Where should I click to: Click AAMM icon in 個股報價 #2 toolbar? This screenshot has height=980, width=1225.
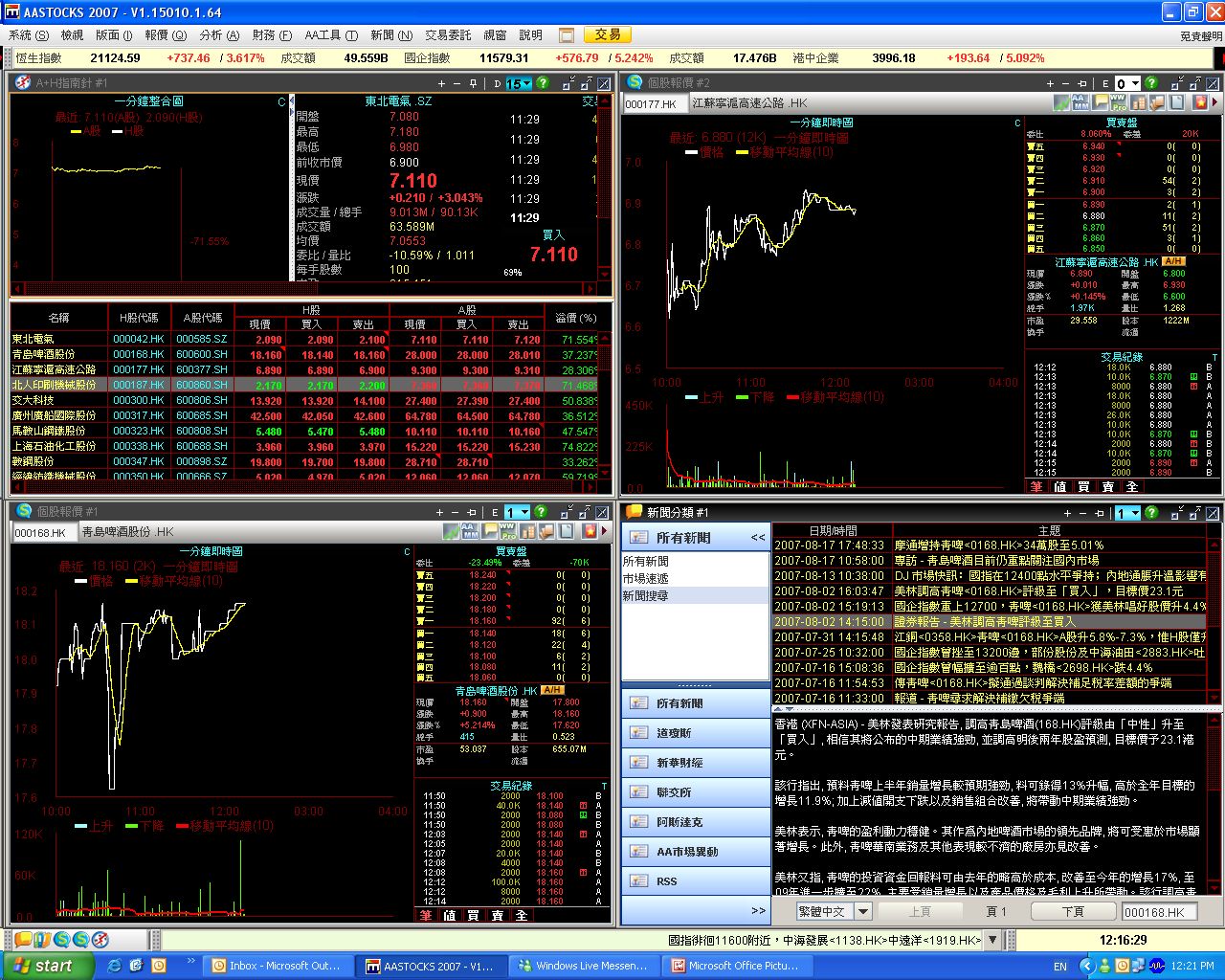tap(1080, 101)
